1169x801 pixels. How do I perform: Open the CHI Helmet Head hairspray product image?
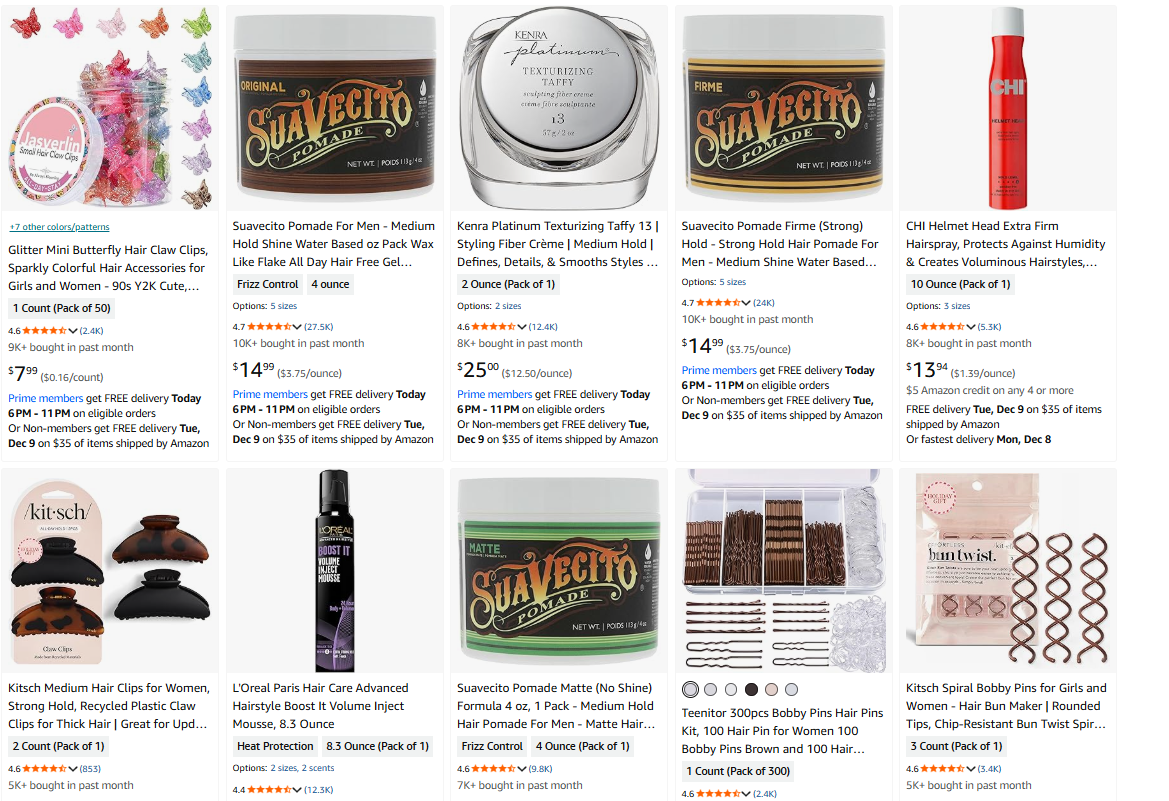pyautogui.click(x=1007, y=109)
